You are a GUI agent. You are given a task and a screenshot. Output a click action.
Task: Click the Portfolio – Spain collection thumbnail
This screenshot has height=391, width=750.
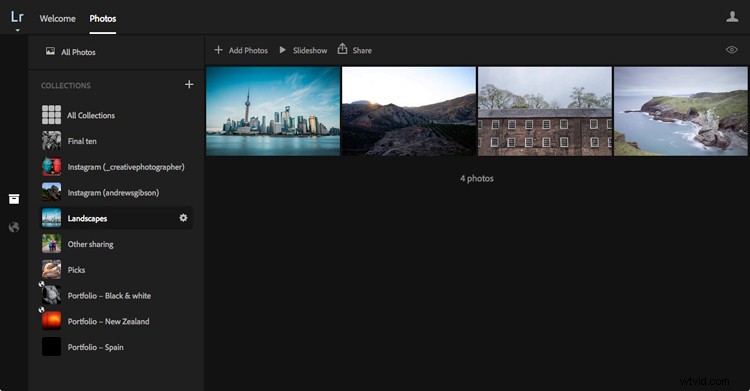click(51, 347)
